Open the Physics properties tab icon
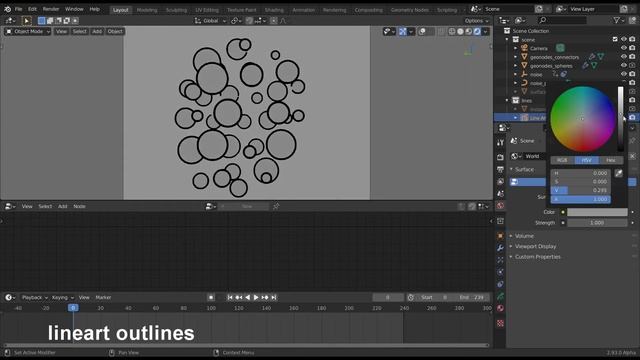 [x=500, y=272]
